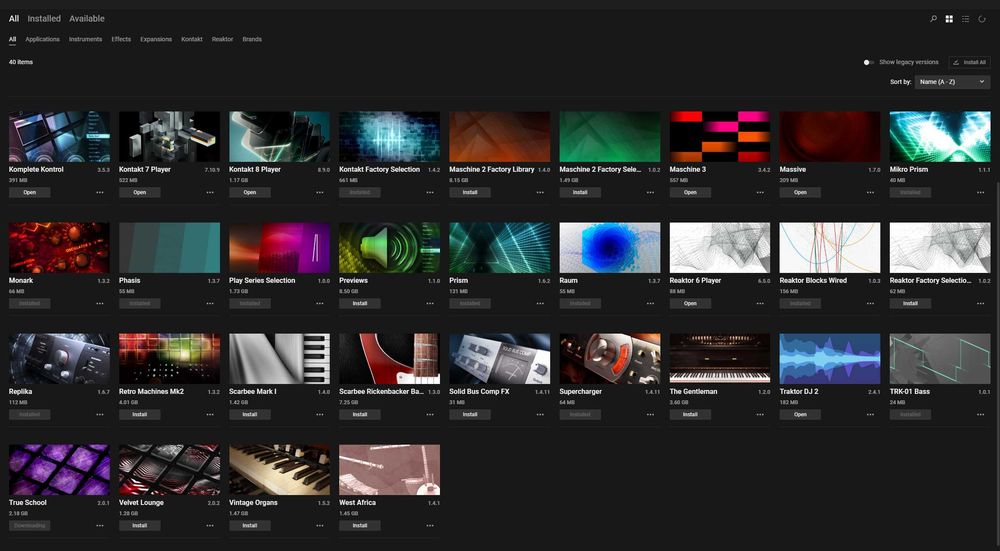Switch to grid view icon

(949, 19)
